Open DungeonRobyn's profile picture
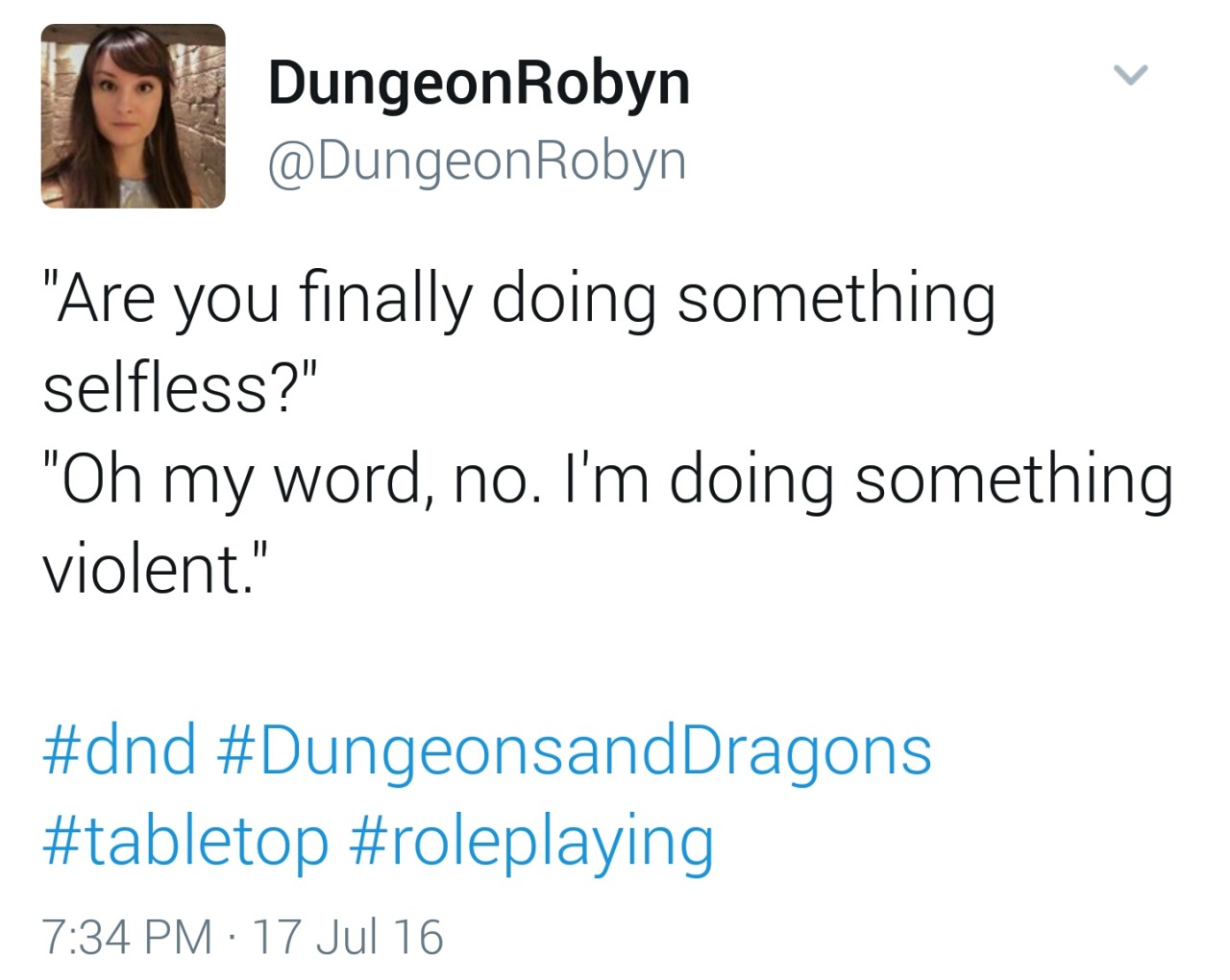Screen dimensions: 1230x980 tap(133, 116)
